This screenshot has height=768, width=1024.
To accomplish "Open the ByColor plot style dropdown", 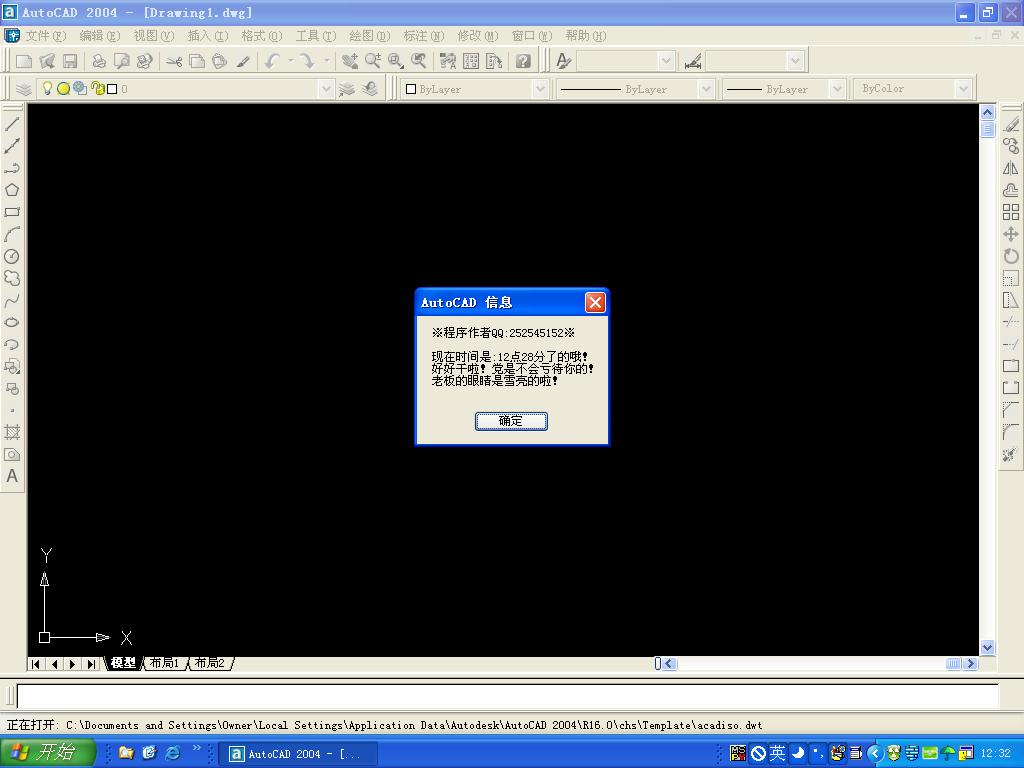I will coord(963,89).
